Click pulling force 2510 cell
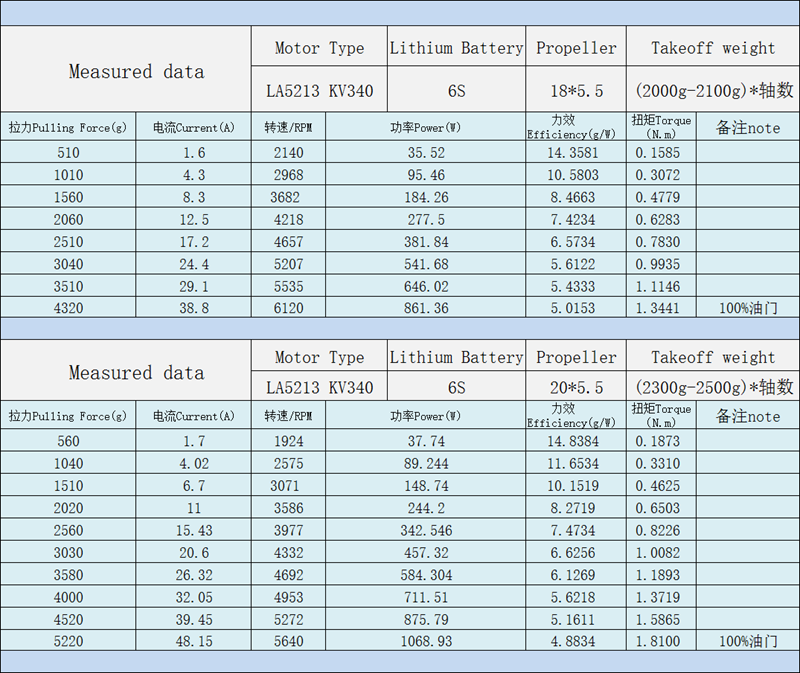Screen dimensions: 800x673 coord(68,242)
